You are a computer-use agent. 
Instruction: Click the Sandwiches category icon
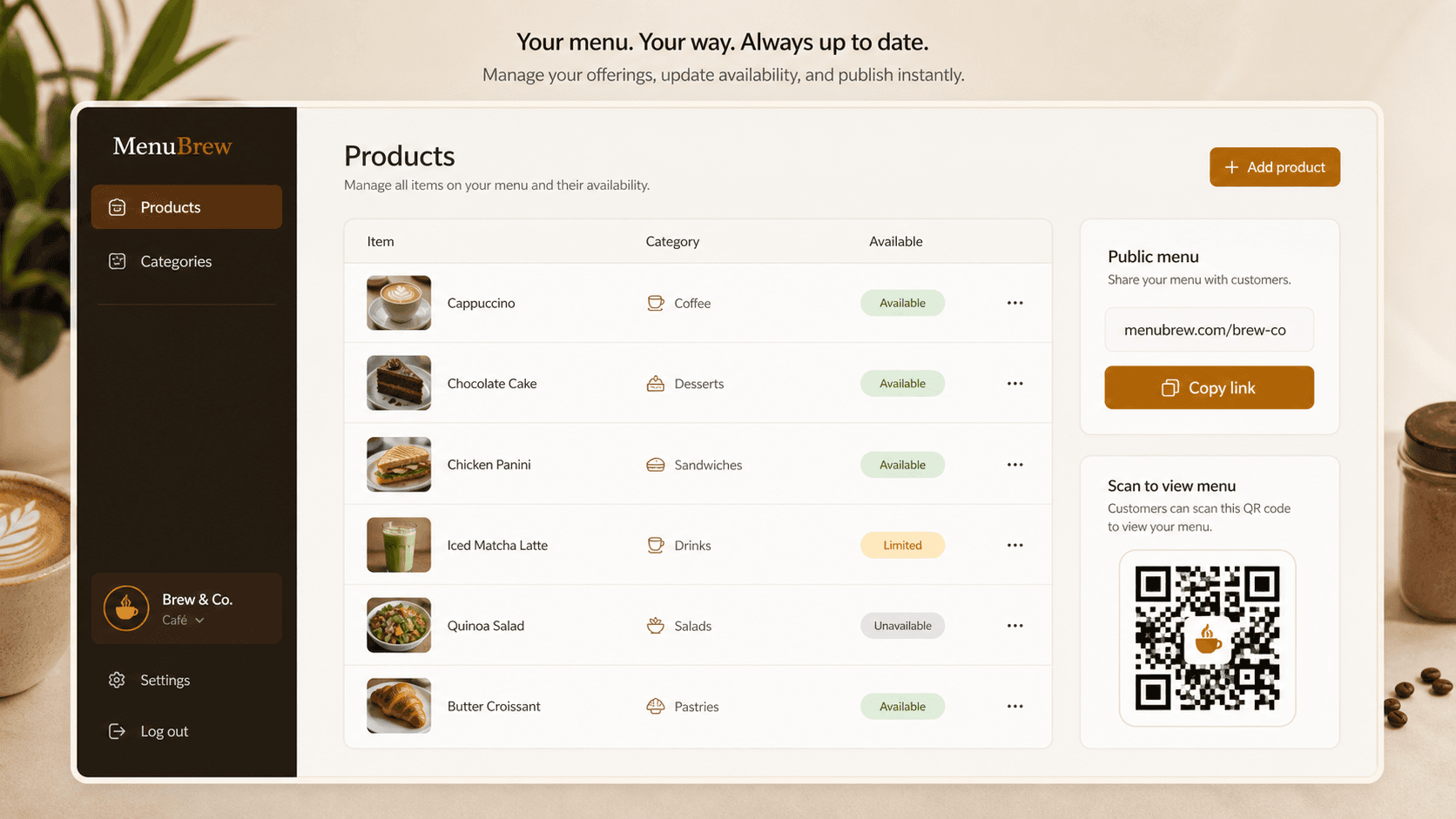click(656, 465)
